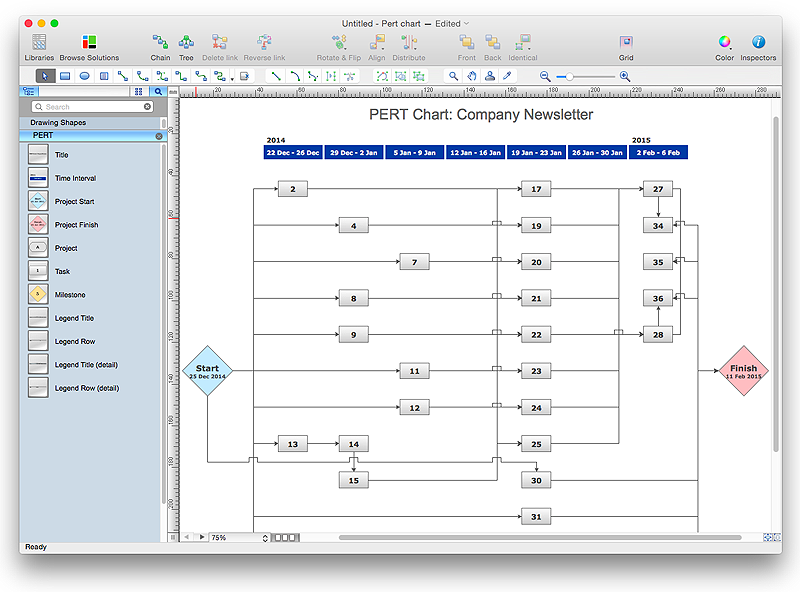This screenshot has height=592, width=800.
Task: Open the 75% zoom level dropdown
Action: tap(240, 537)
